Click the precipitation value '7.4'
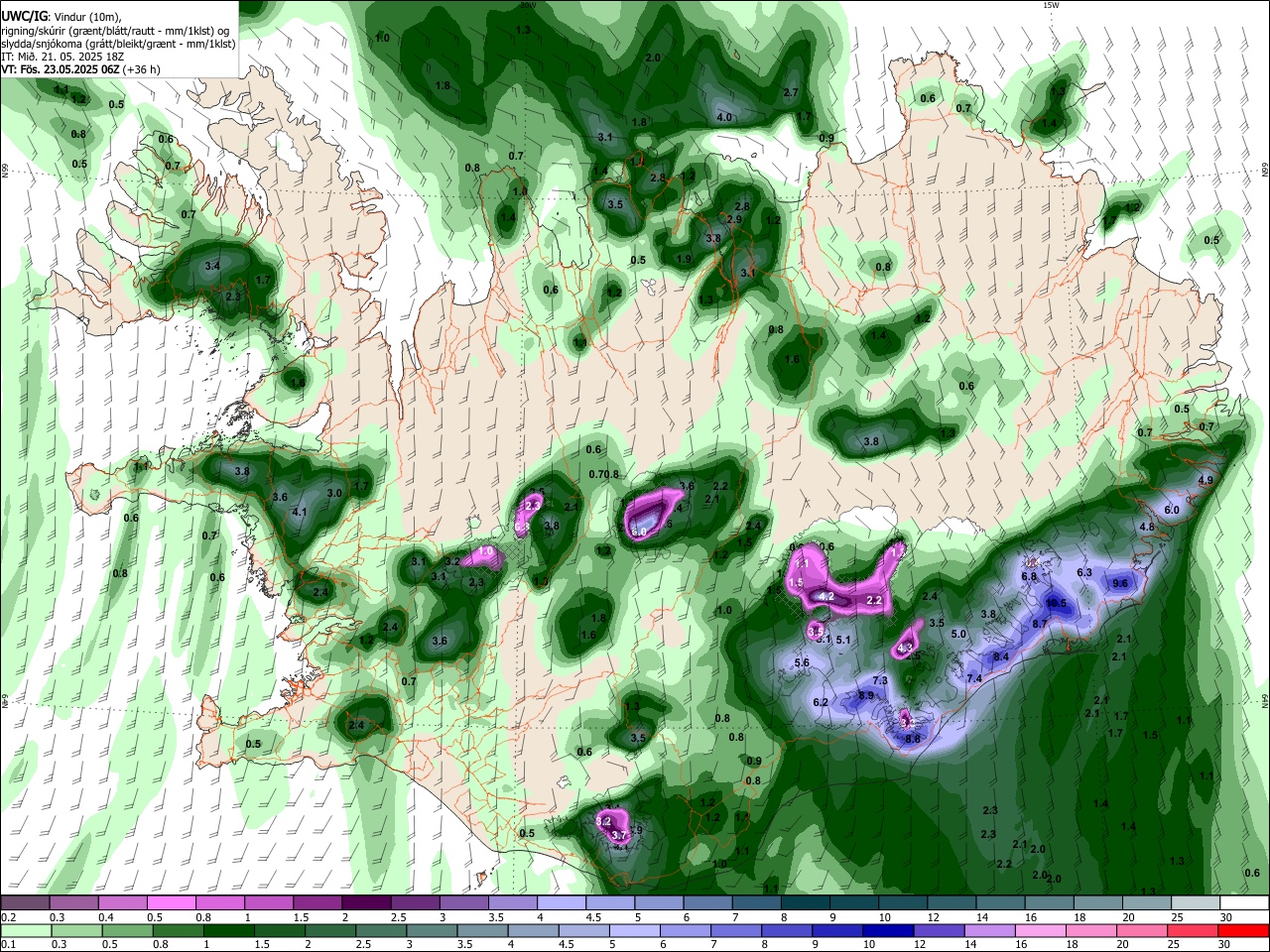1270x952 pixels. 974,678
